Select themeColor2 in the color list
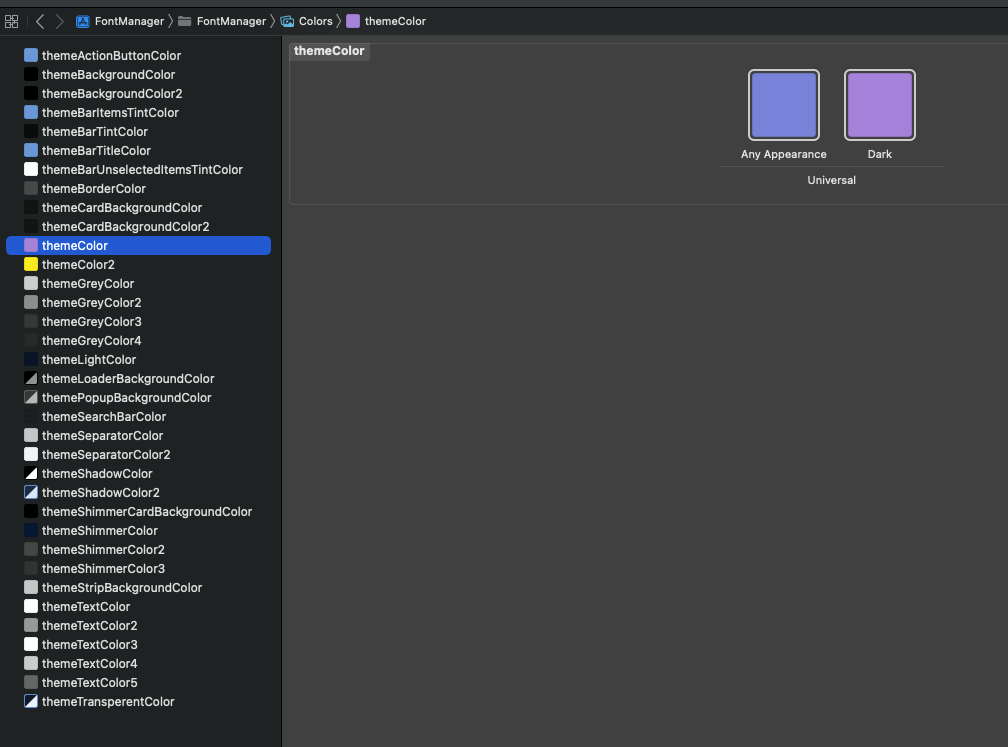This screenshot has height=747, width=1008. coord(80,264)
